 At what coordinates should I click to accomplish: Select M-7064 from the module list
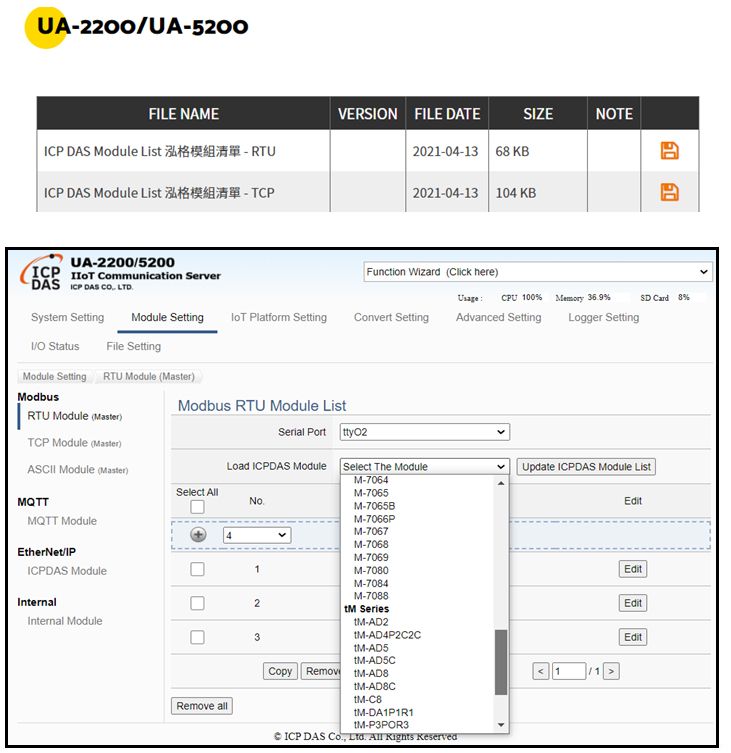(x=371, y=480)
